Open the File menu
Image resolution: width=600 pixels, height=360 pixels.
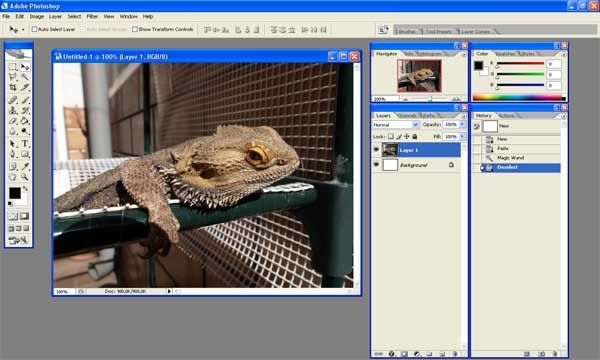click(6, 16)
